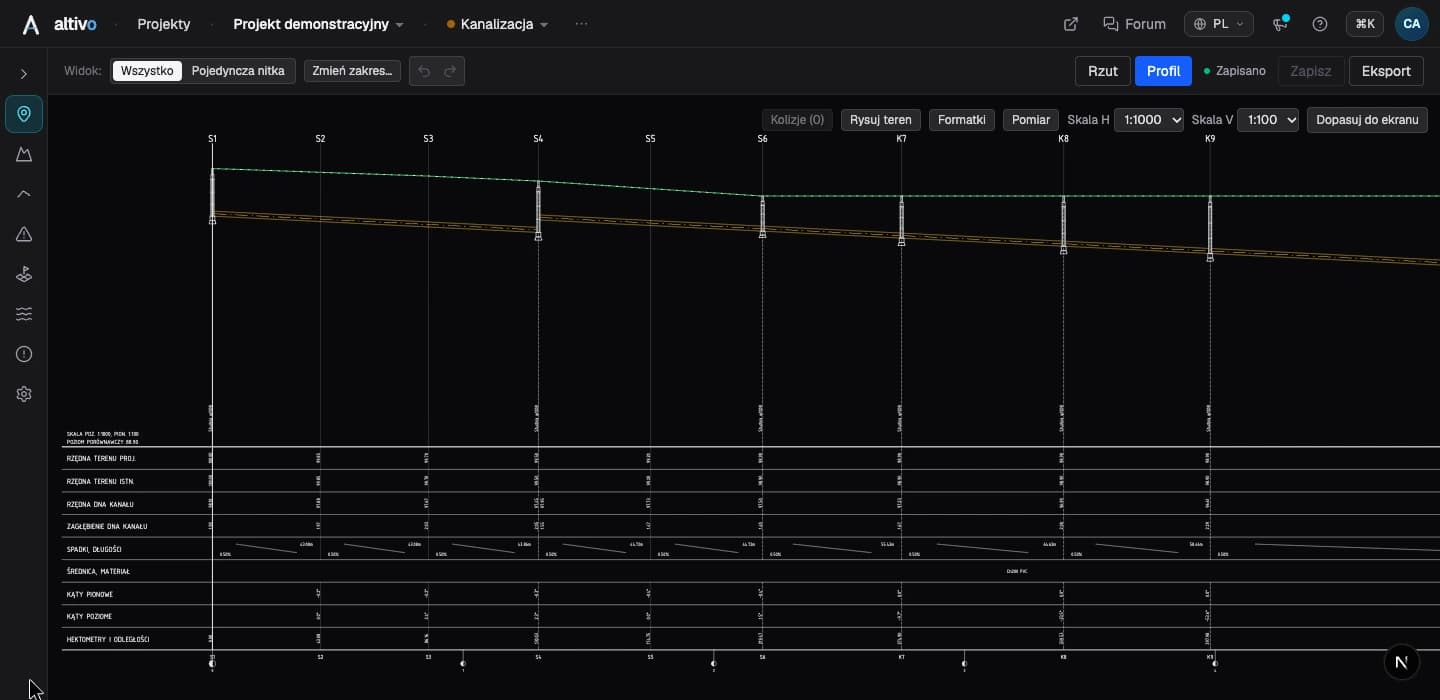The height and width of the screenshot is (700, 1440).
Task: Switch view to Wszystko
Action: coord(147,71)
